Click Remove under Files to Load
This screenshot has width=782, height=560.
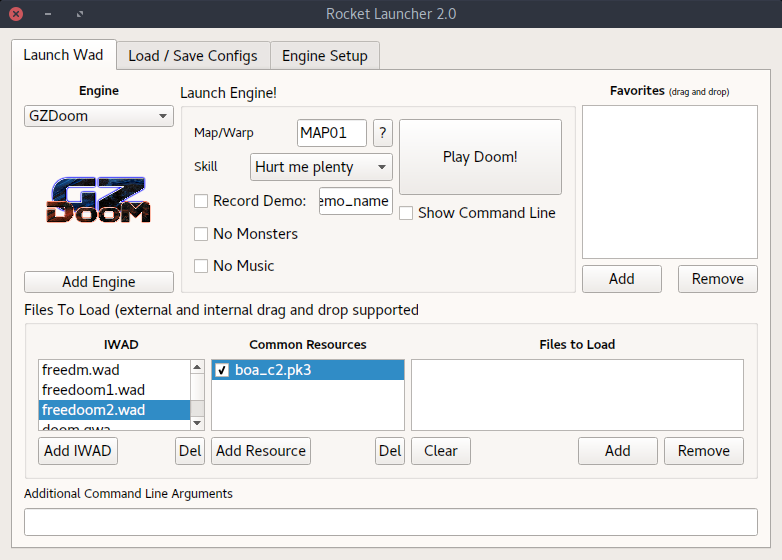point(704,451)
